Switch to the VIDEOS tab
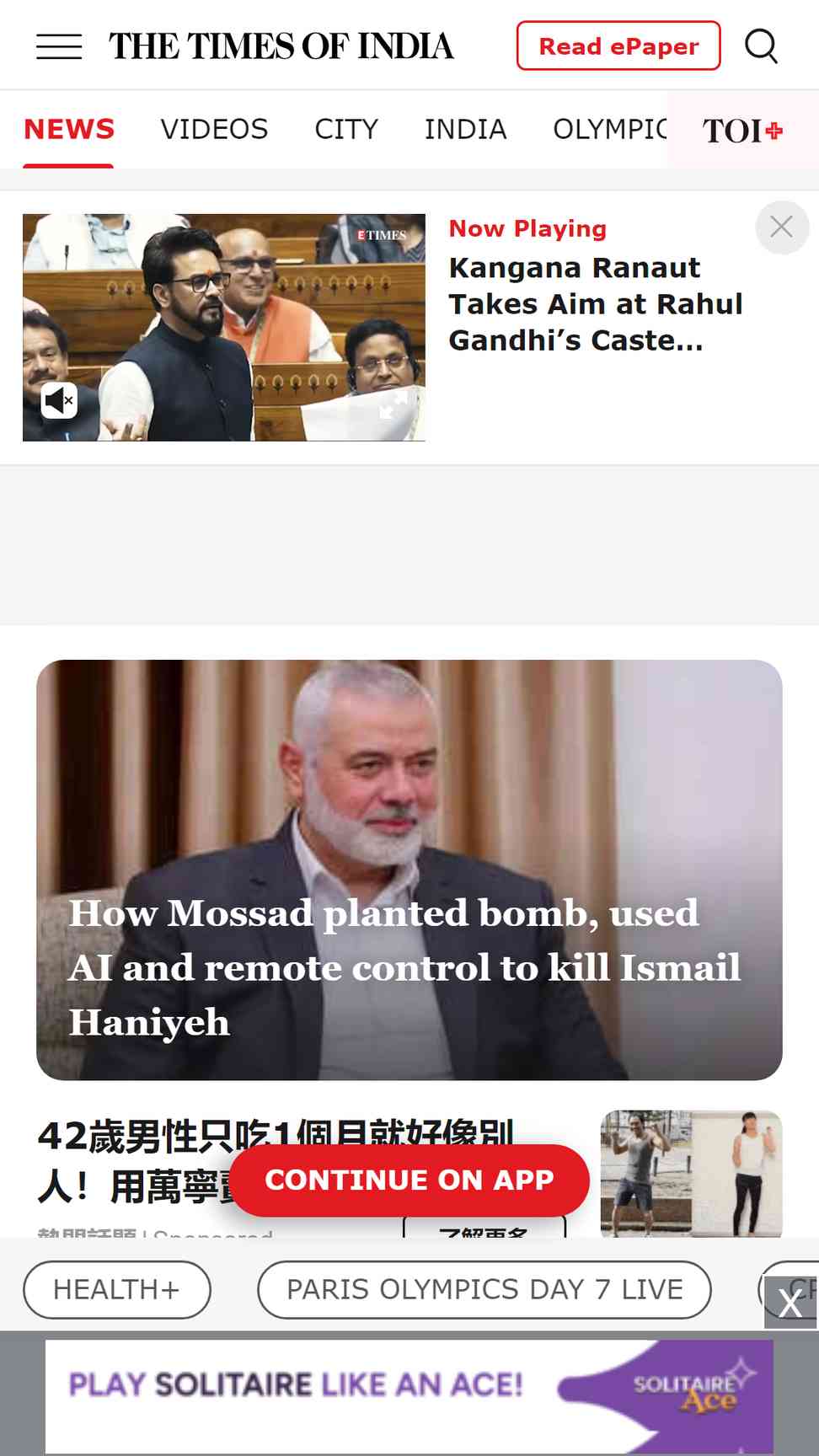 tap(214, 129)
